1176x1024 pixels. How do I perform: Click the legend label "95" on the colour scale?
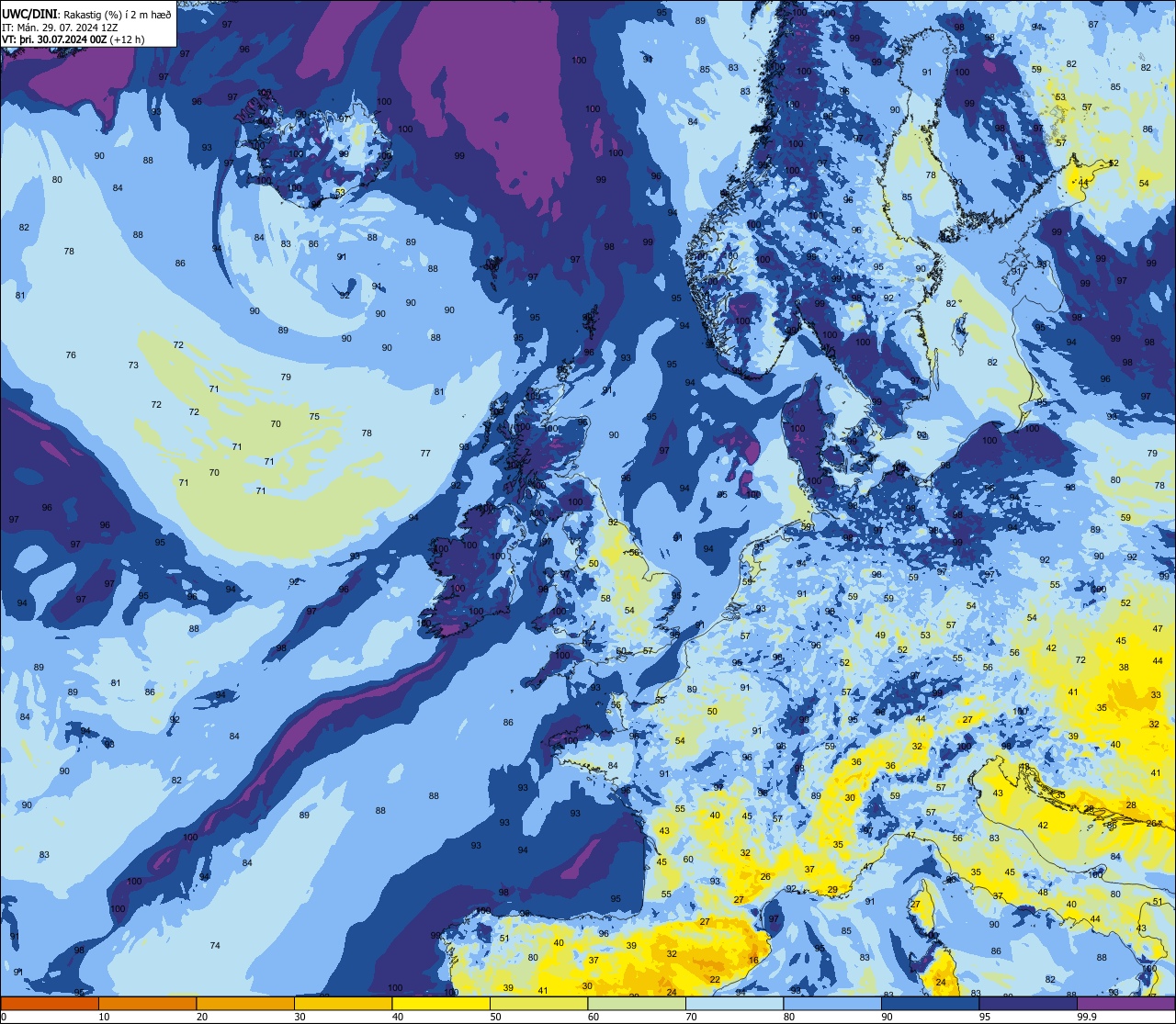coord(984,1016)
